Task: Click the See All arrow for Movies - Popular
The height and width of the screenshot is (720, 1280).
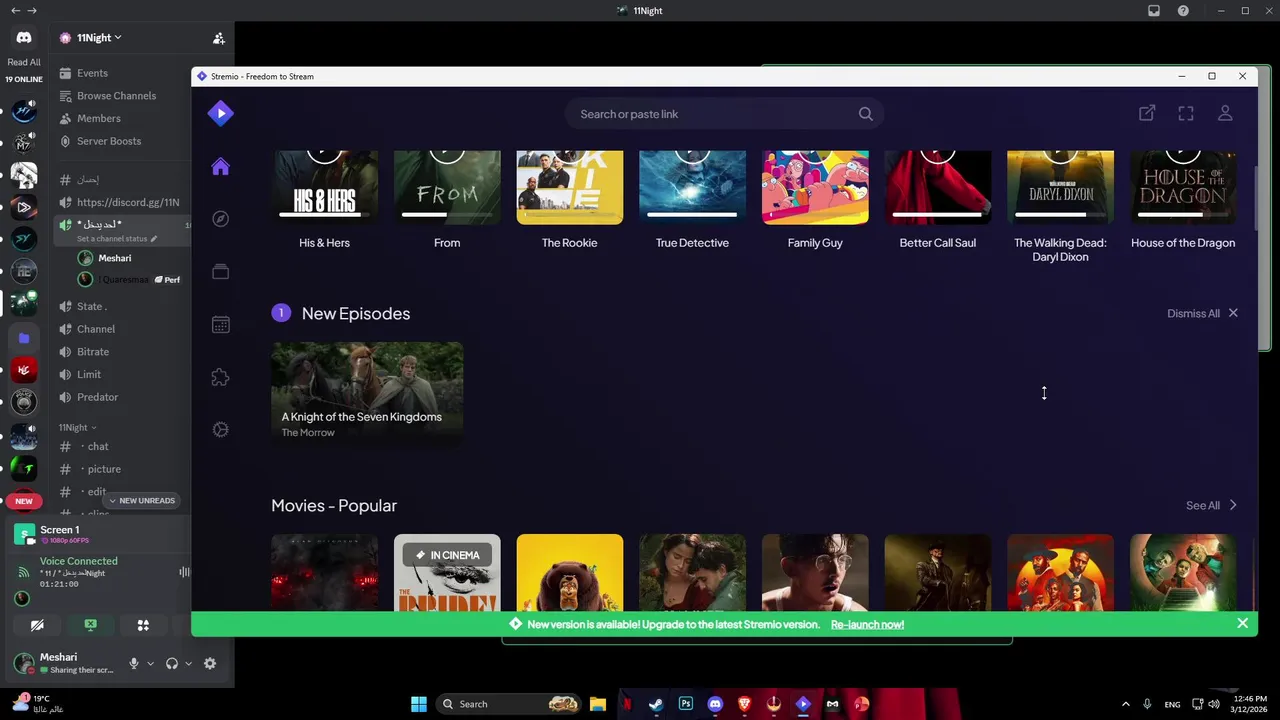Action: tap(1233, 505)
